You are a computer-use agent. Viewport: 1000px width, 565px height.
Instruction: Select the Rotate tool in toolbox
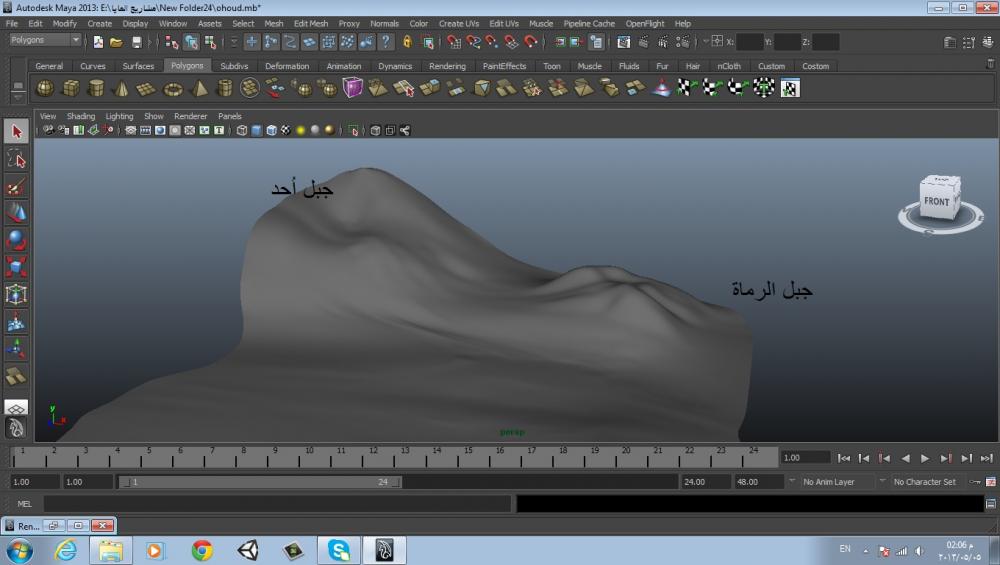tap(16, 240)
